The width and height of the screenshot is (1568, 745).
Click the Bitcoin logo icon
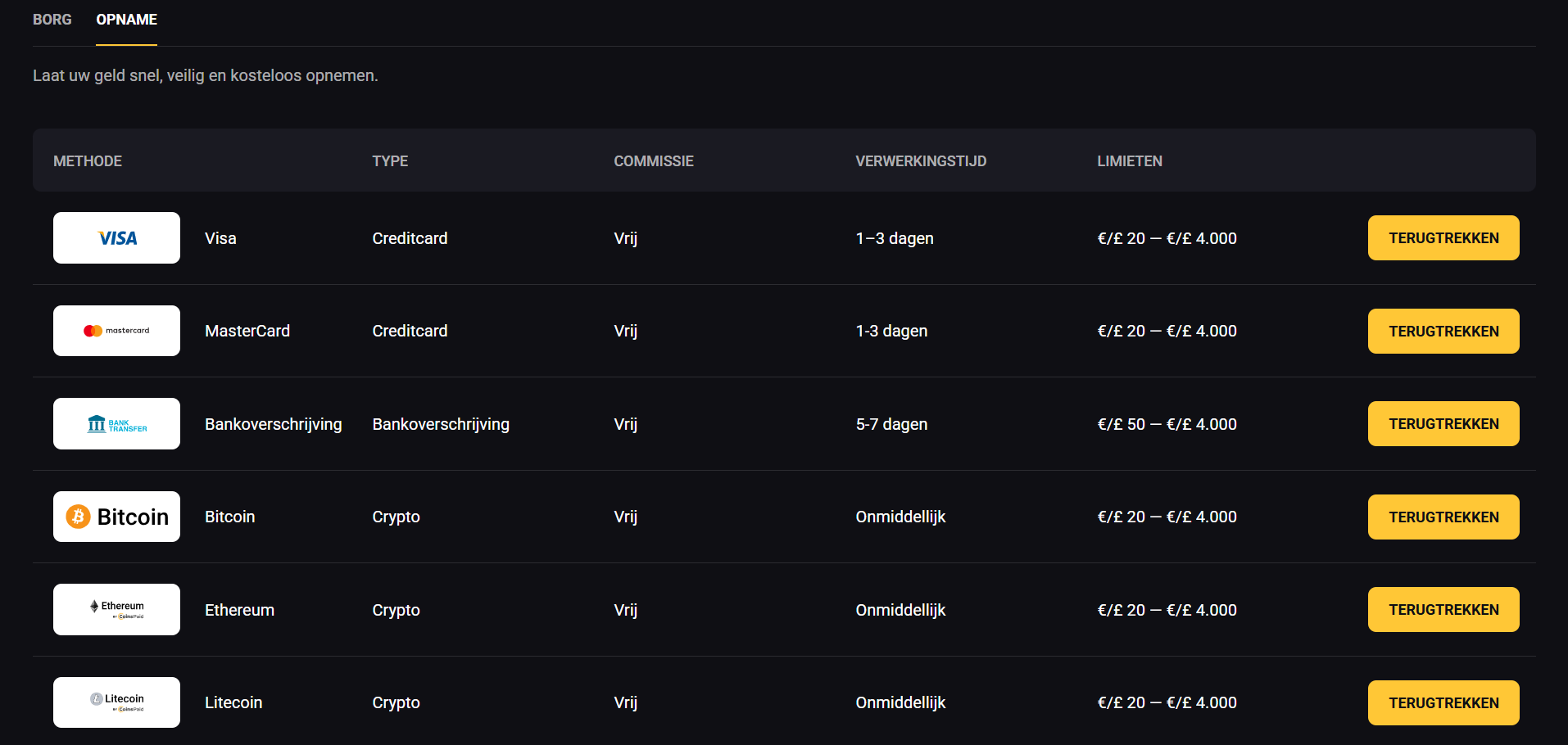(x=116, y=517)
